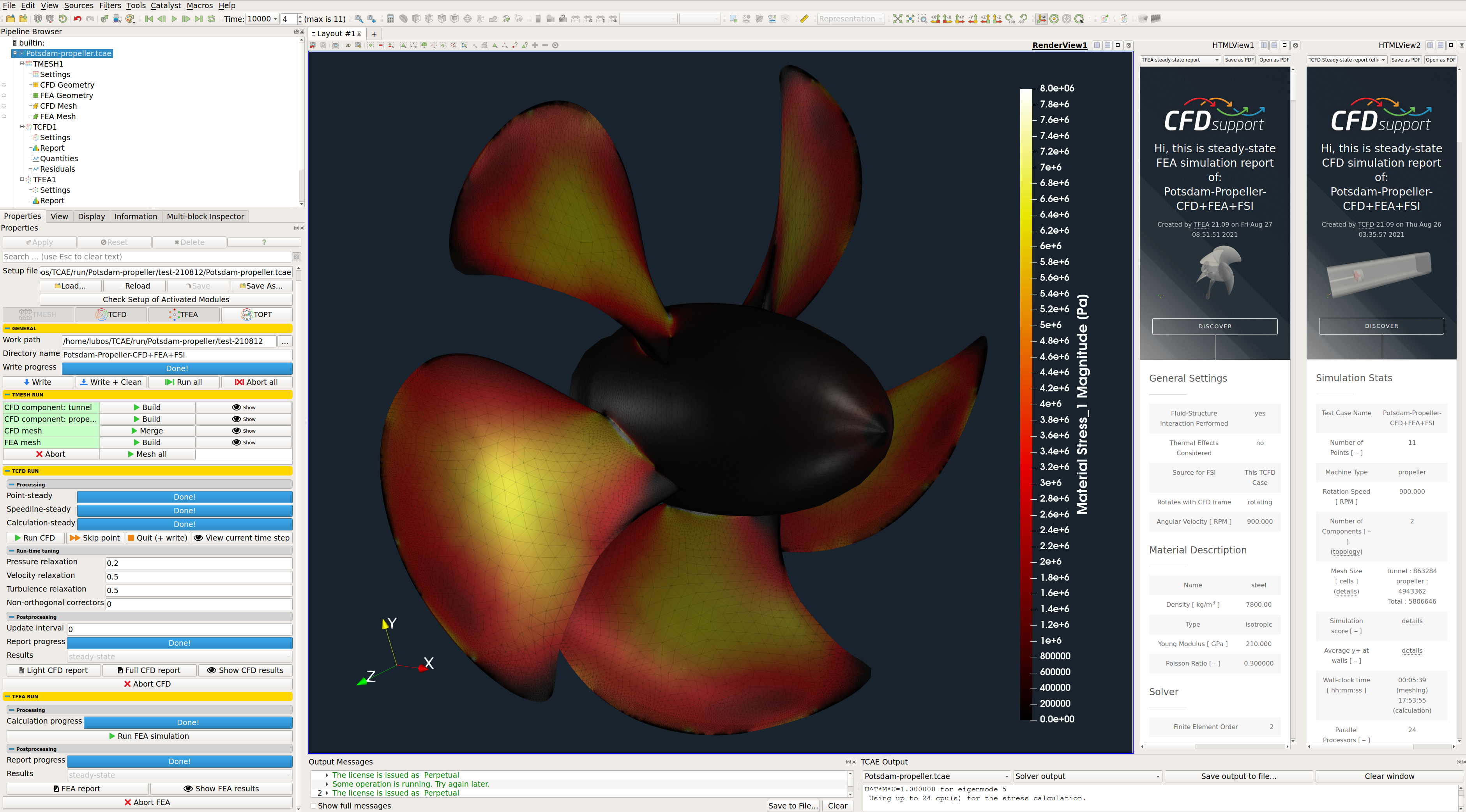Click the properties search settings gear icon
1466x812 pixels.
pyautogui.click(x=297, y=257)
